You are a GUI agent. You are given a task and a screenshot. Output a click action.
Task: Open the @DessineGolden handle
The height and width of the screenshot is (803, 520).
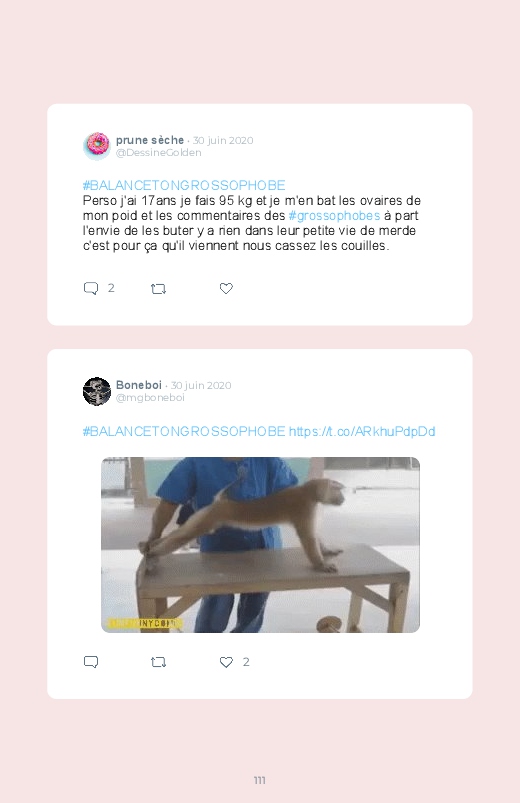[x=158, y=153]
